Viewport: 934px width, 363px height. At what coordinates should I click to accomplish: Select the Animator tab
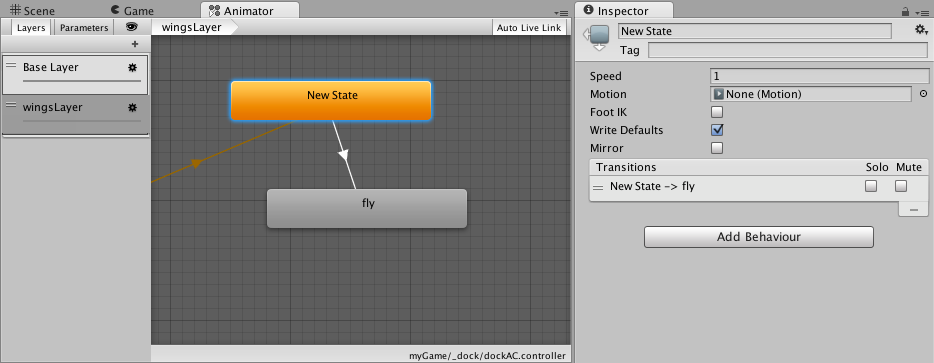pyautogui.click(x=250, y=11)
